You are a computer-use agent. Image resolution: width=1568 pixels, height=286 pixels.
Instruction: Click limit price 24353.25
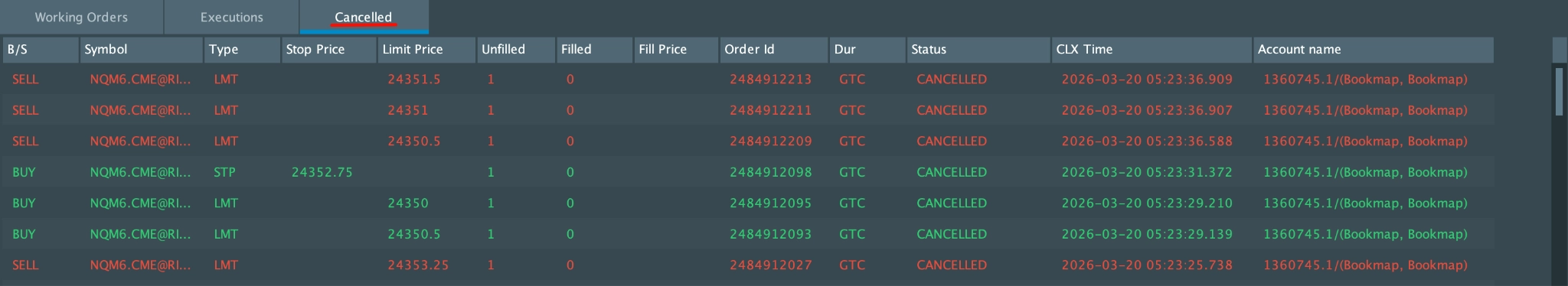tap(418, 265)
